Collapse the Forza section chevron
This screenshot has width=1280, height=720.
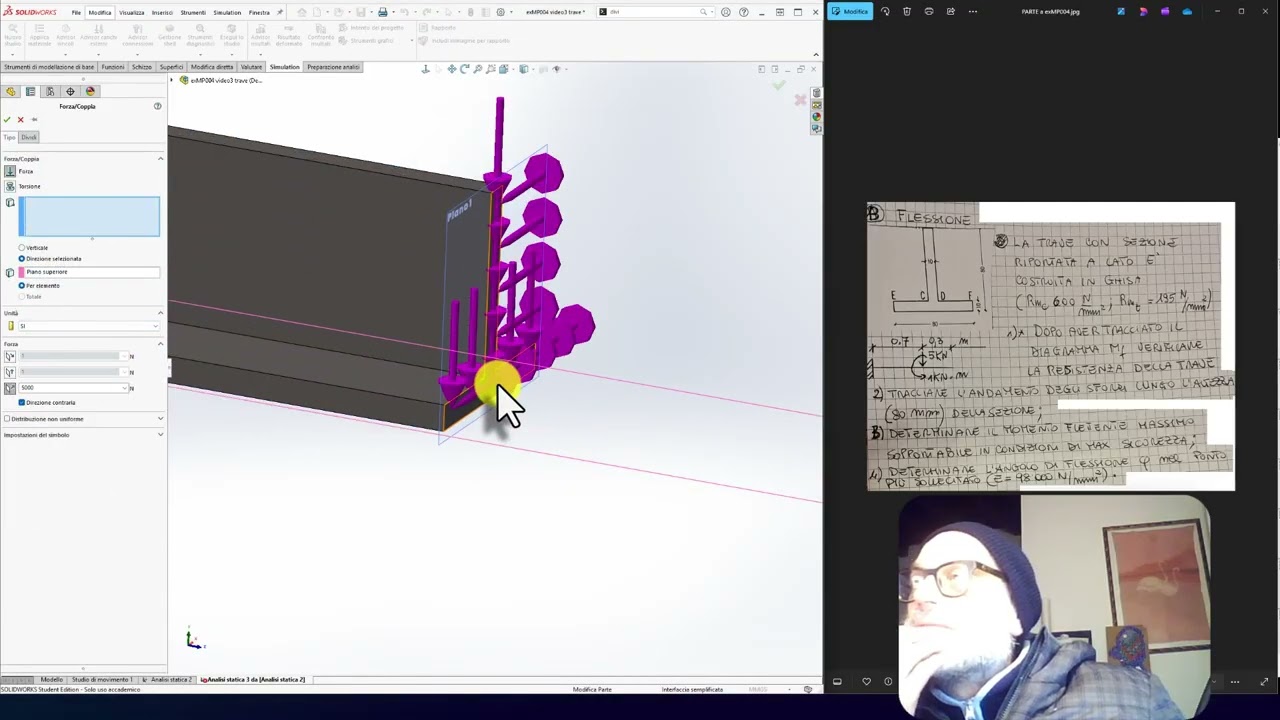[x=160, y=344]
